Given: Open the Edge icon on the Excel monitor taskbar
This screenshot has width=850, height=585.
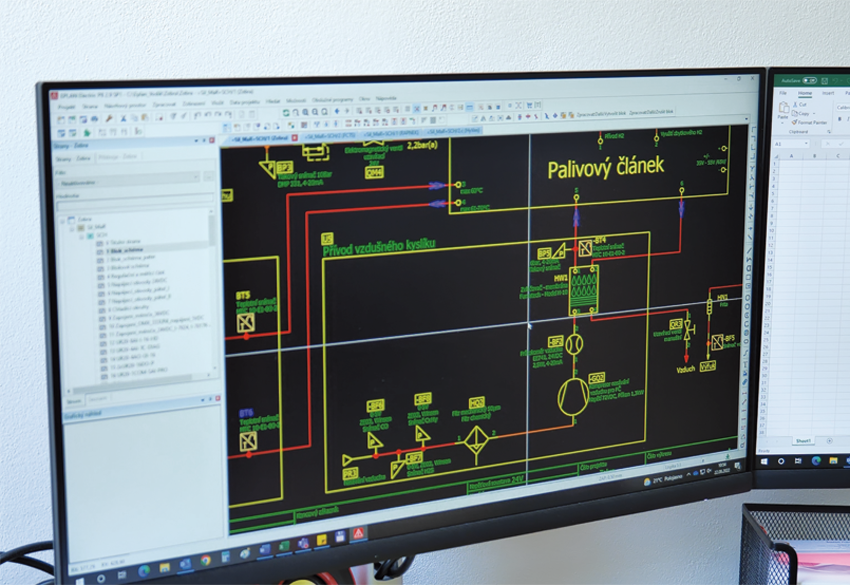Looking at the screenshot, I should tap(816, 461).
